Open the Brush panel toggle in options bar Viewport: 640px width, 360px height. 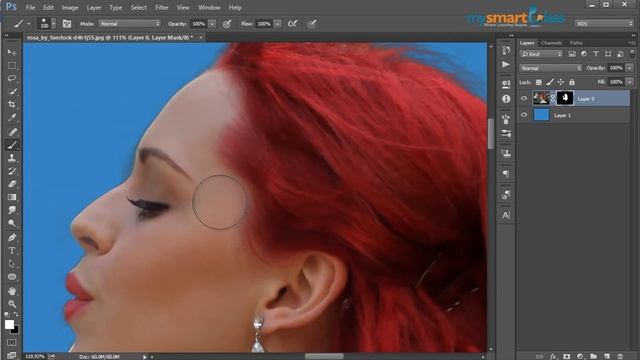pos(67,24)
